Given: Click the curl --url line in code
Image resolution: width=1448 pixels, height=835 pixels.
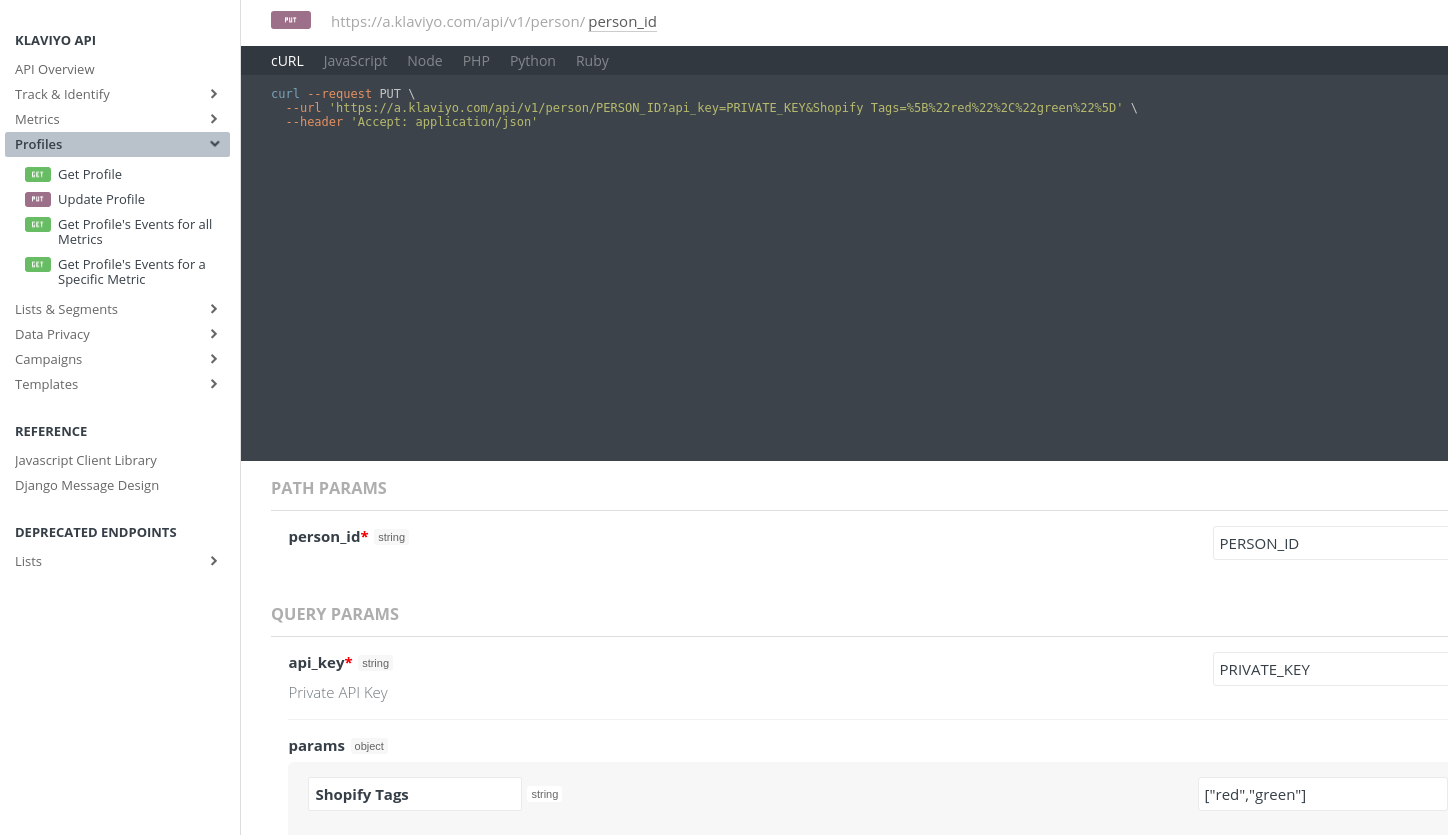Looking at the screenshot, I should [x=711, y=107].
